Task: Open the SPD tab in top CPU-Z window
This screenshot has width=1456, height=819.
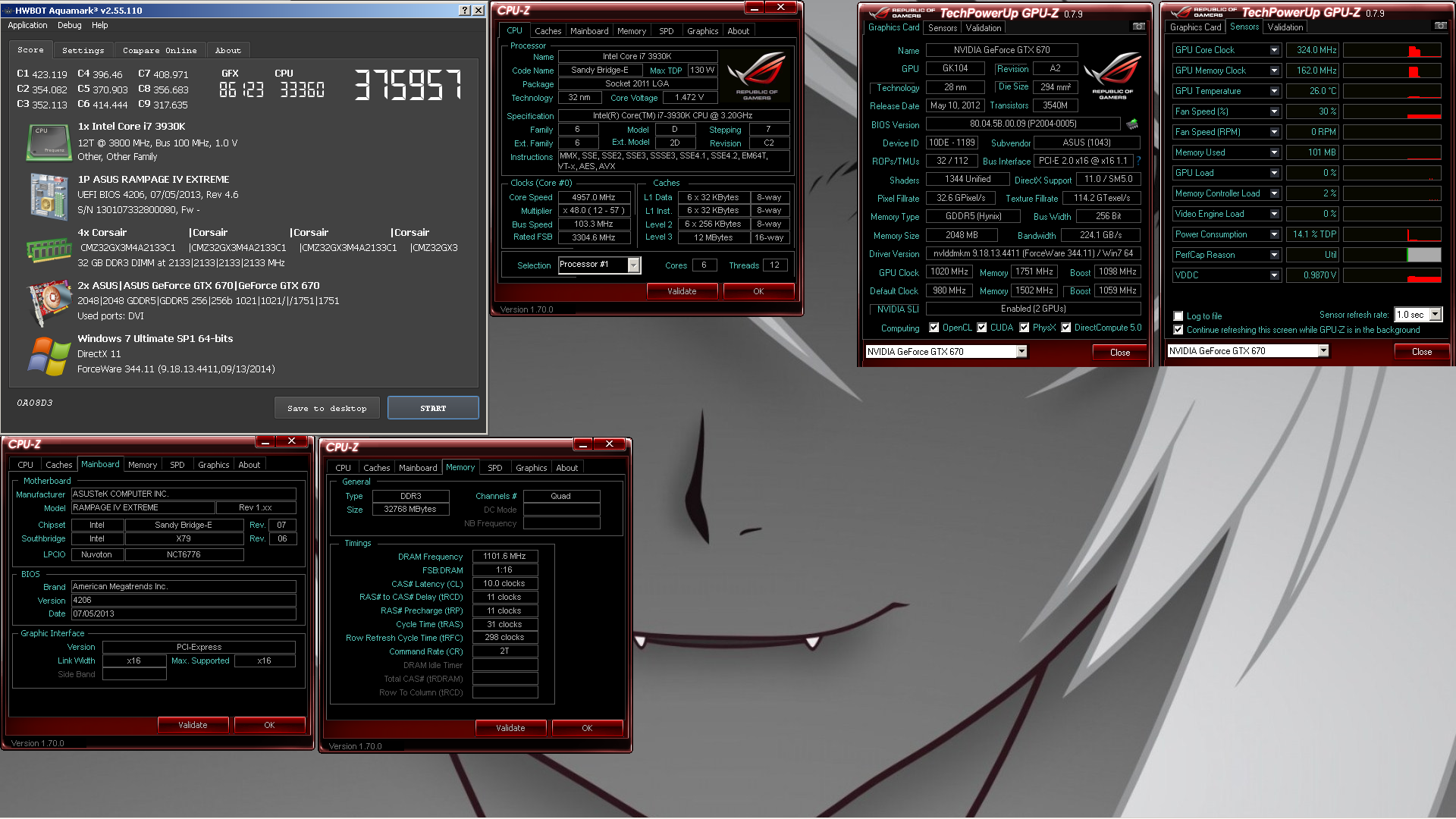Action: [x=666, y=31]
